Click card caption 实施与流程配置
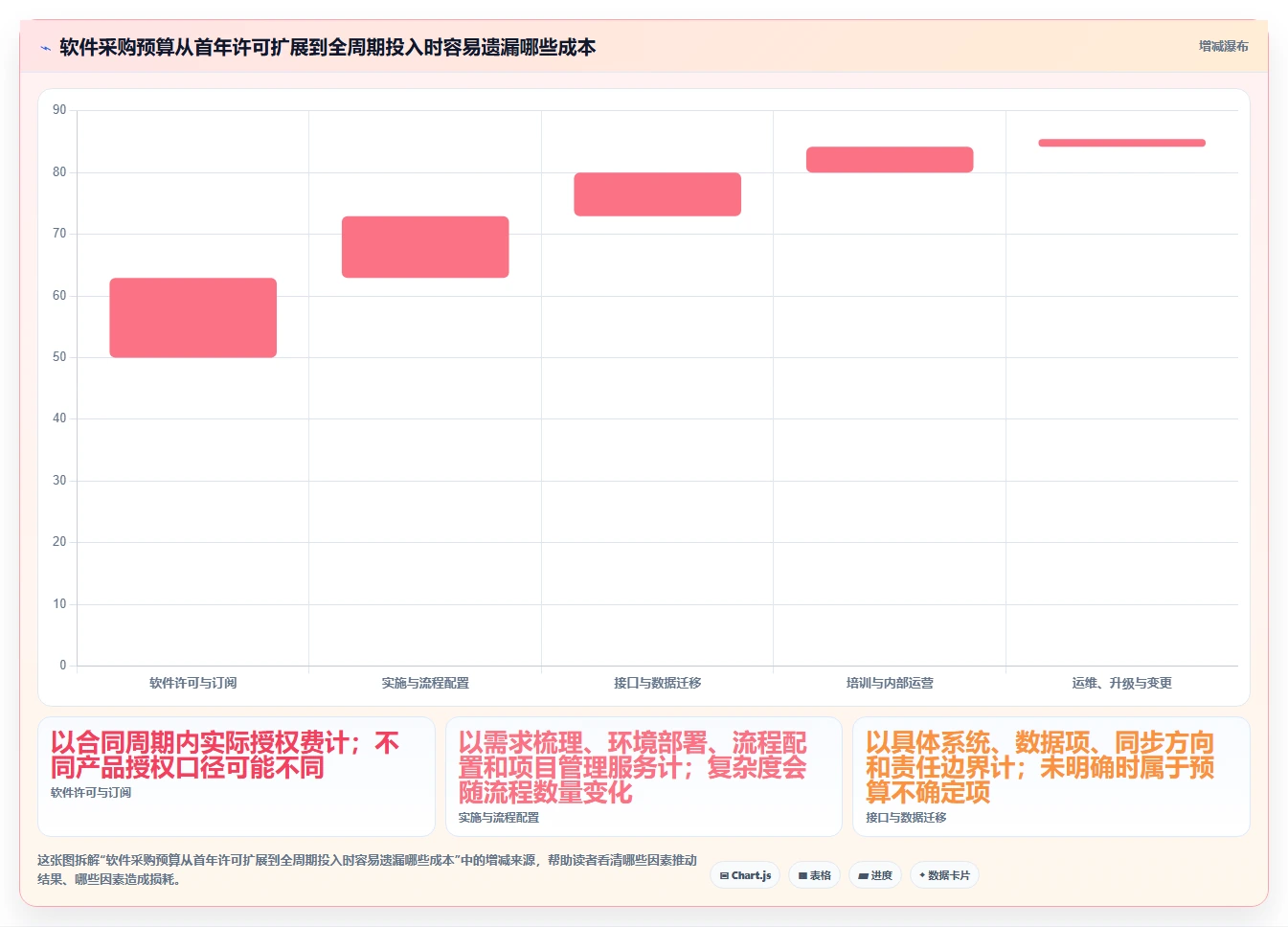 pyautogui.click(x=499, y=818)
